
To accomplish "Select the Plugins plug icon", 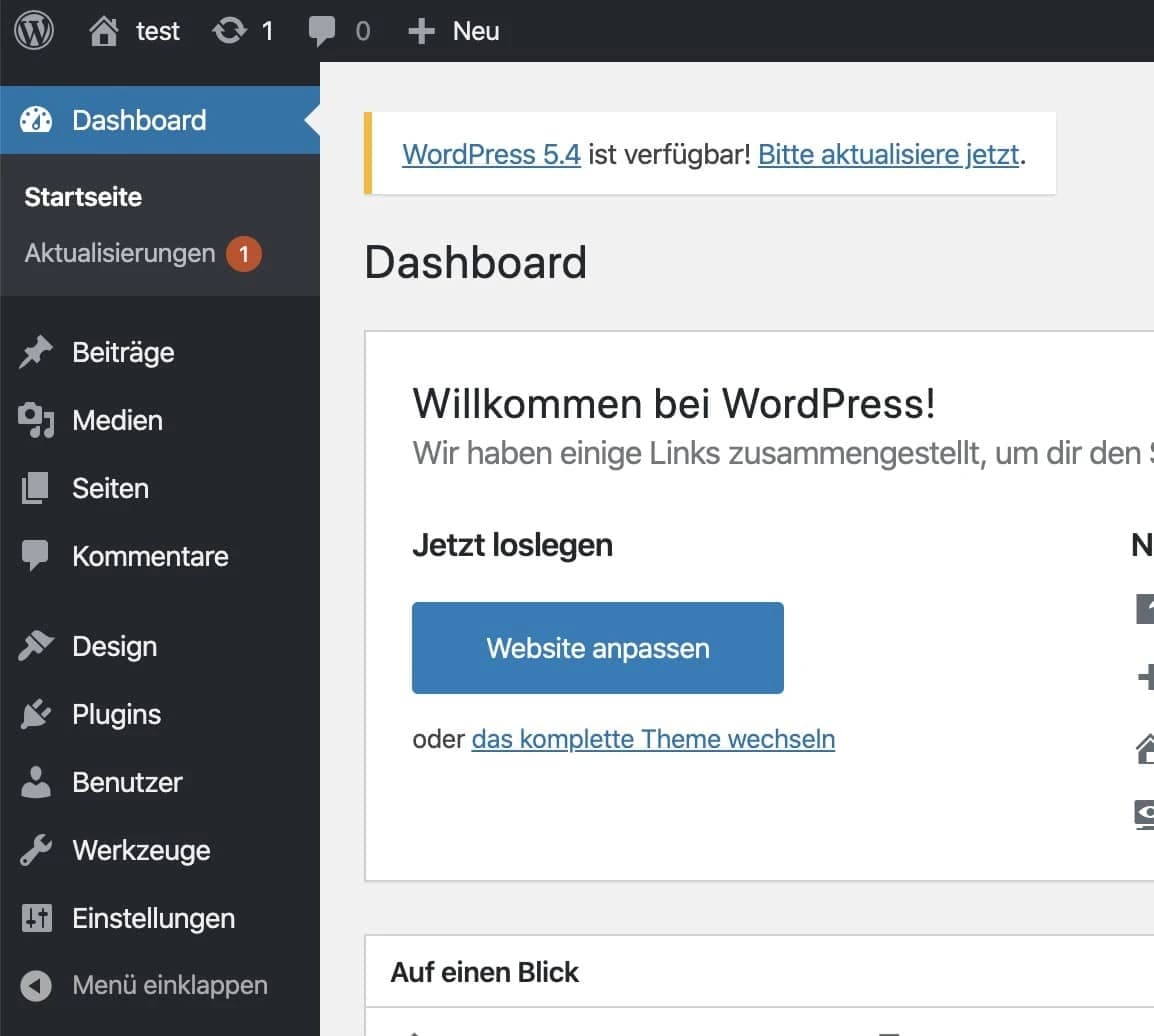I will (x=37, y=714).
